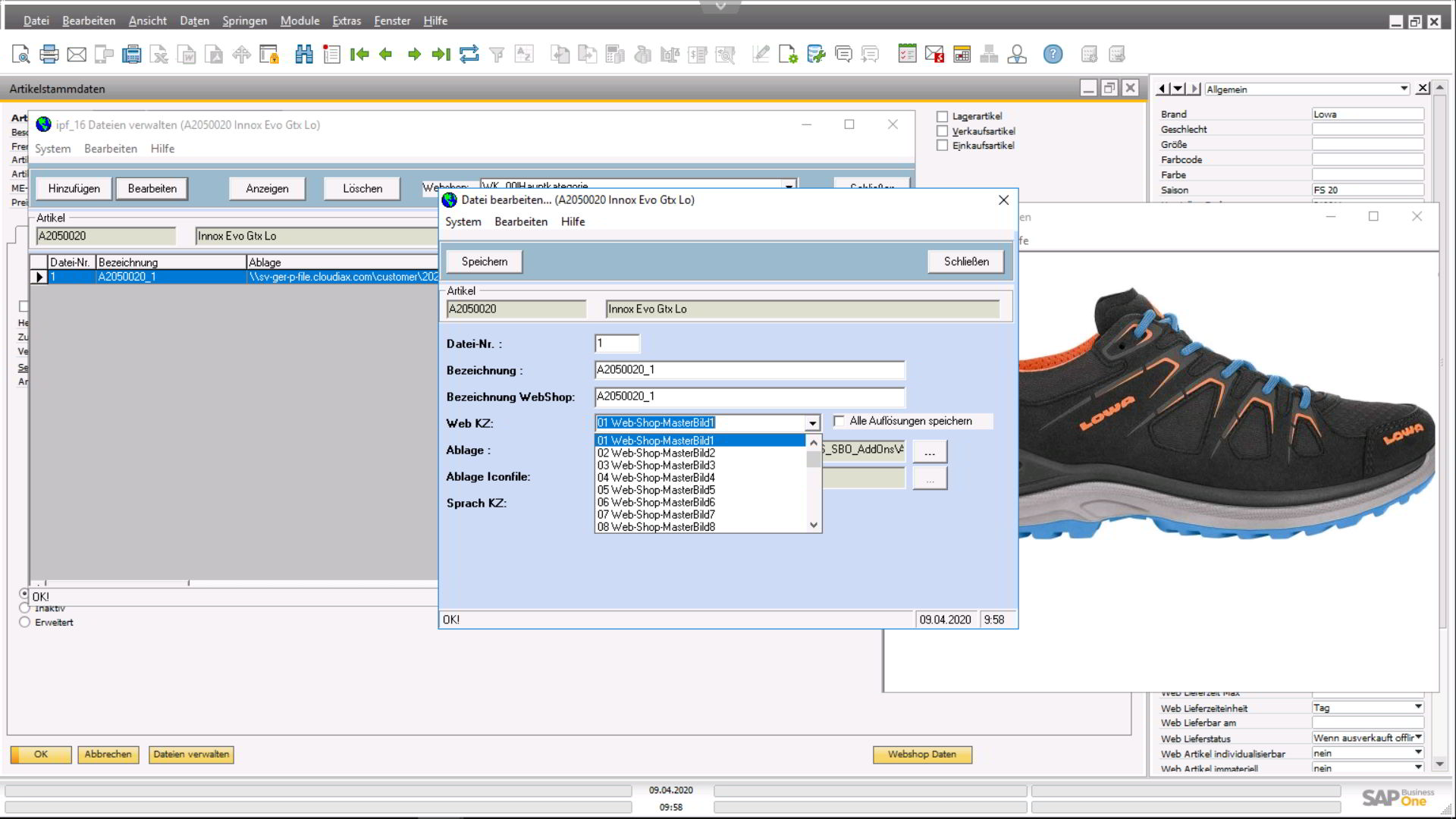Click the send email envelope icon
This screenshot has height=819, width=1456.
pyautogui.click(x=77, y=54)
